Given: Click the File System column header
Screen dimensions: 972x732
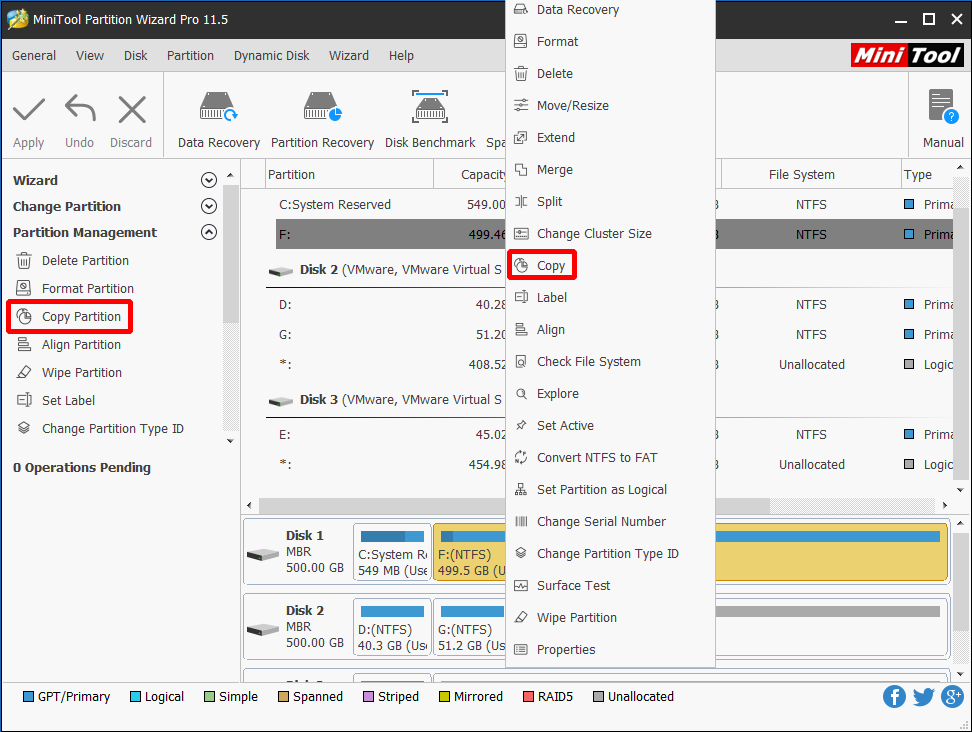Looking at the screenshot, I should 811,175.
